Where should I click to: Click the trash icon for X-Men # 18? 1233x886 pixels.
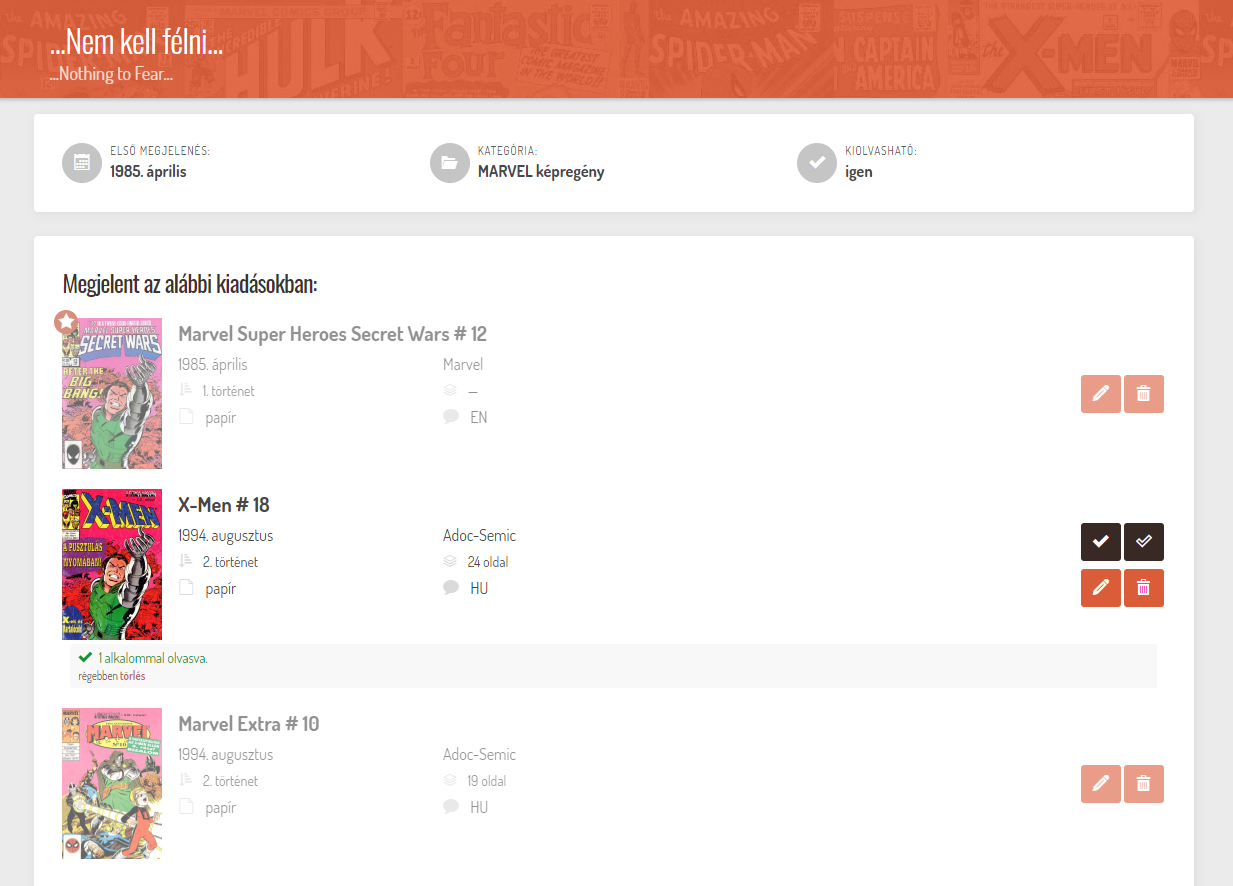[x=1144, y=588]
